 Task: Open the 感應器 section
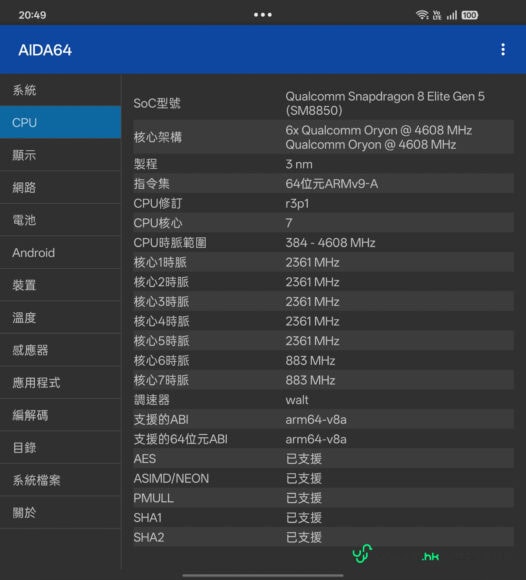[60, 350]
